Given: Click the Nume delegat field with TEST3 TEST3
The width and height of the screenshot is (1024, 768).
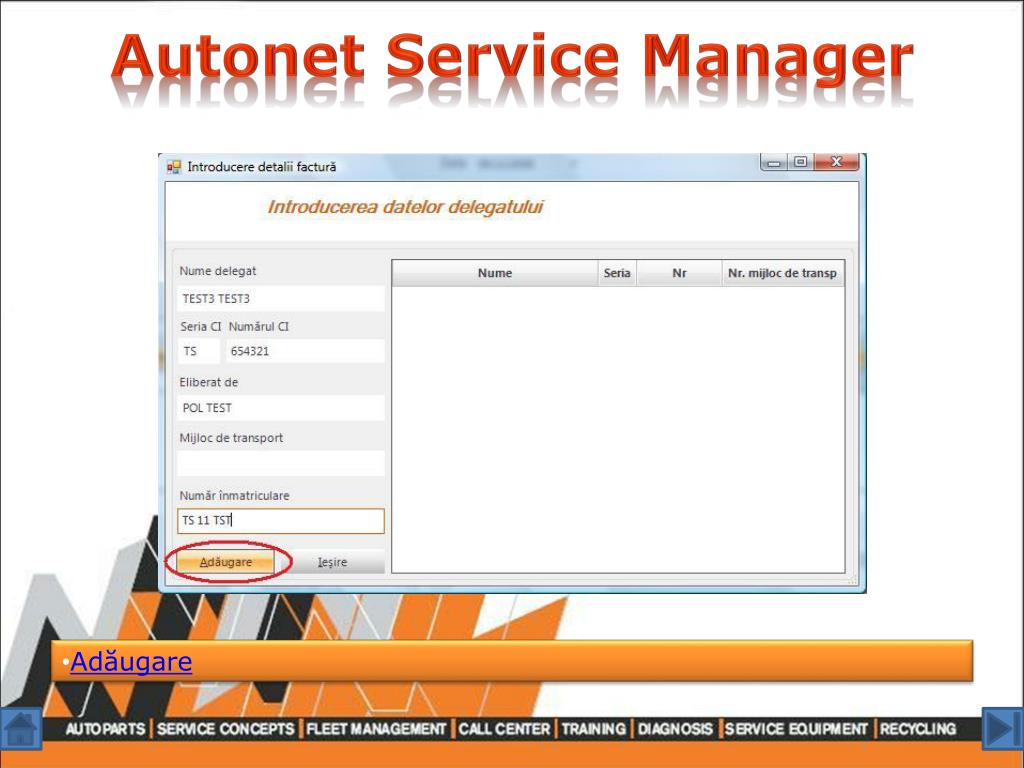Looking at the screenshot, I should click(281, 298).
